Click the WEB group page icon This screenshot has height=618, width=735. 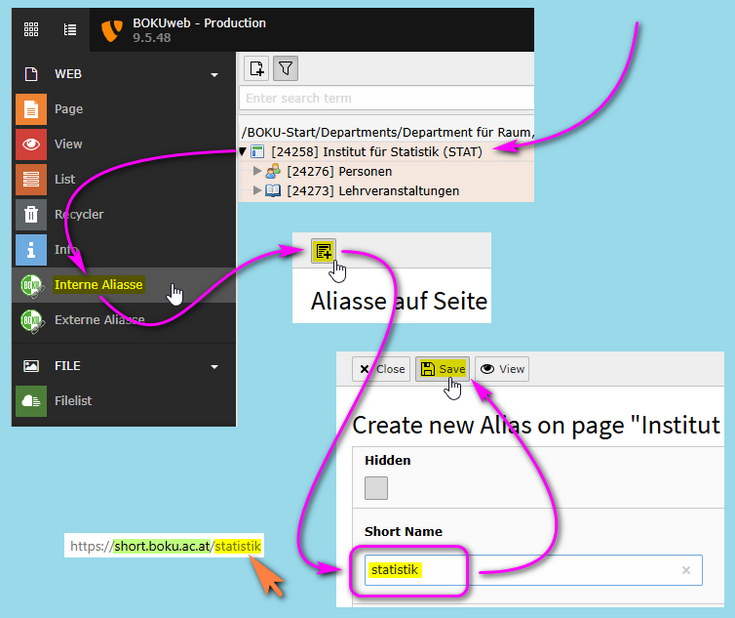[31, 74]
